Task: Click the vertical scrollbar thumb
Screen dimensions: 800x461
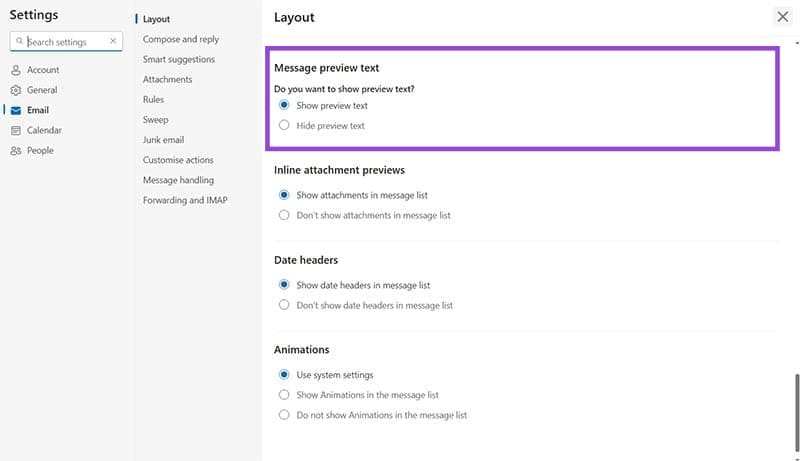Action: (x=797, y=413)
